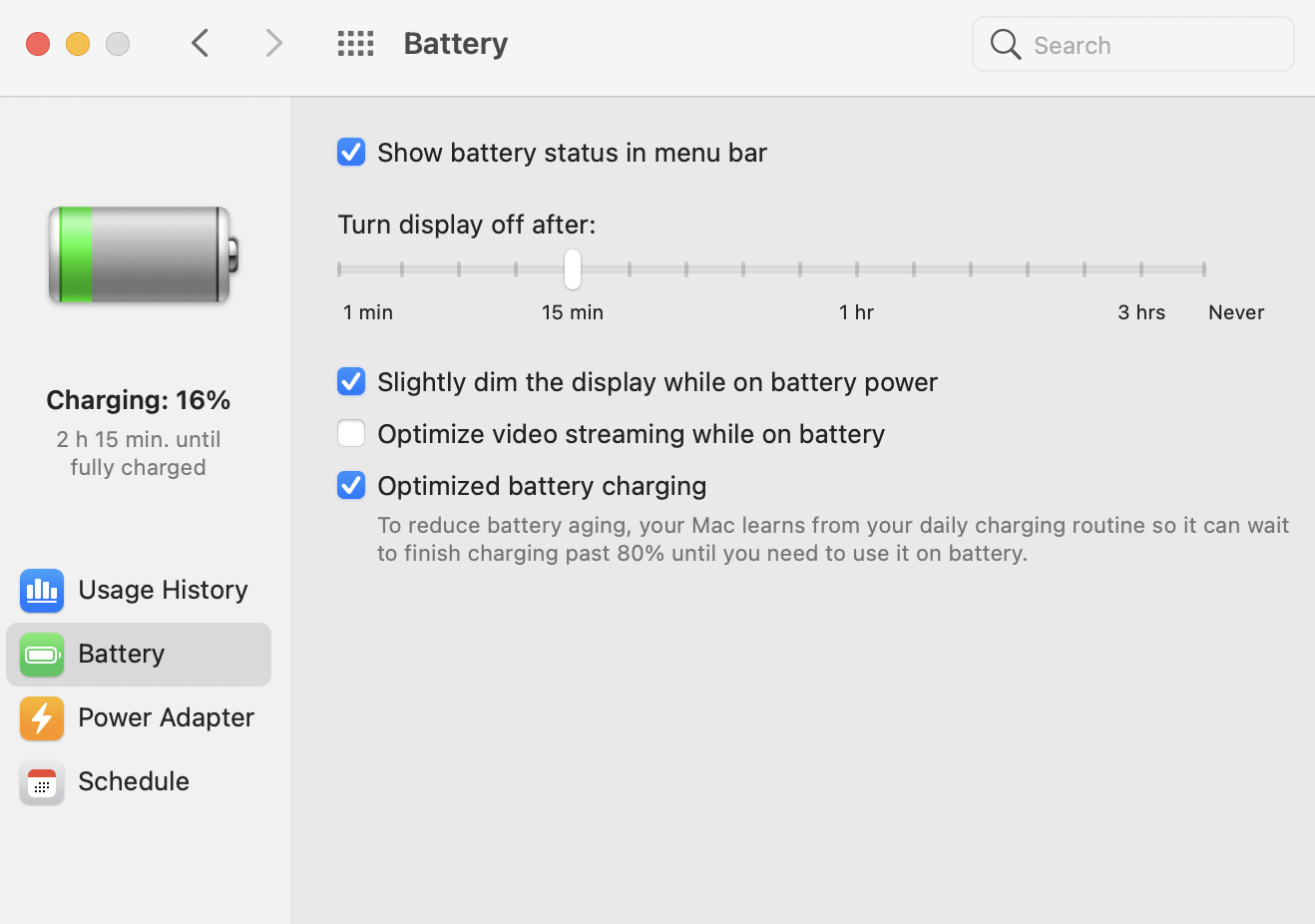Click the Show All preferences grid icon
This screenshot has width=1315, height=924.
coord(355,43)
